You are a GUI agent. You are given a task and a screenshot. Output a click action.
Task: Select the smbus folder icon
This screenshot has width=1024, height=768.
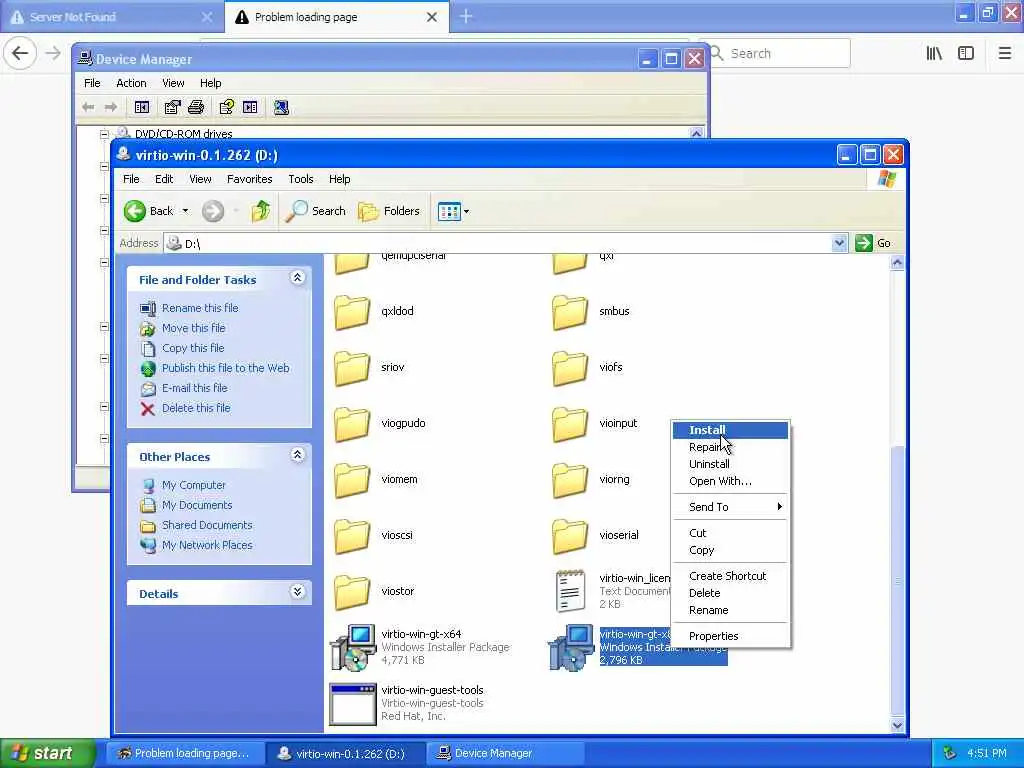[x=570, y=312]
